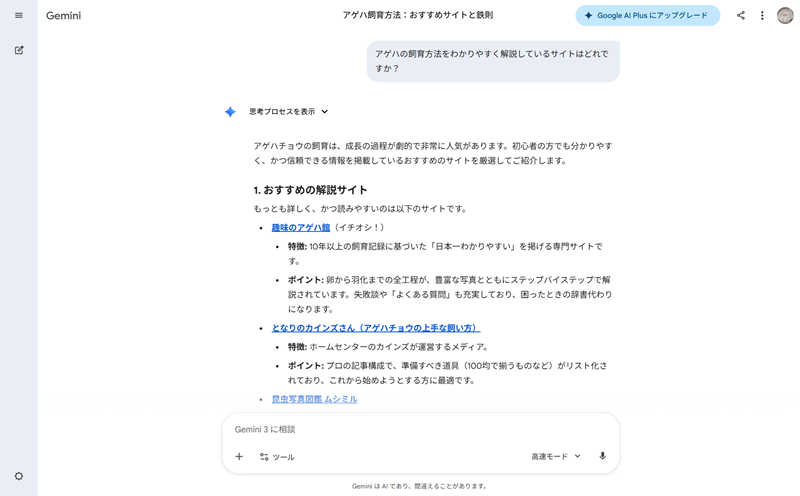The height and width of the screenshot is (496, 800).
Task: Open the となりのカインズさん link
Action: 375,328
